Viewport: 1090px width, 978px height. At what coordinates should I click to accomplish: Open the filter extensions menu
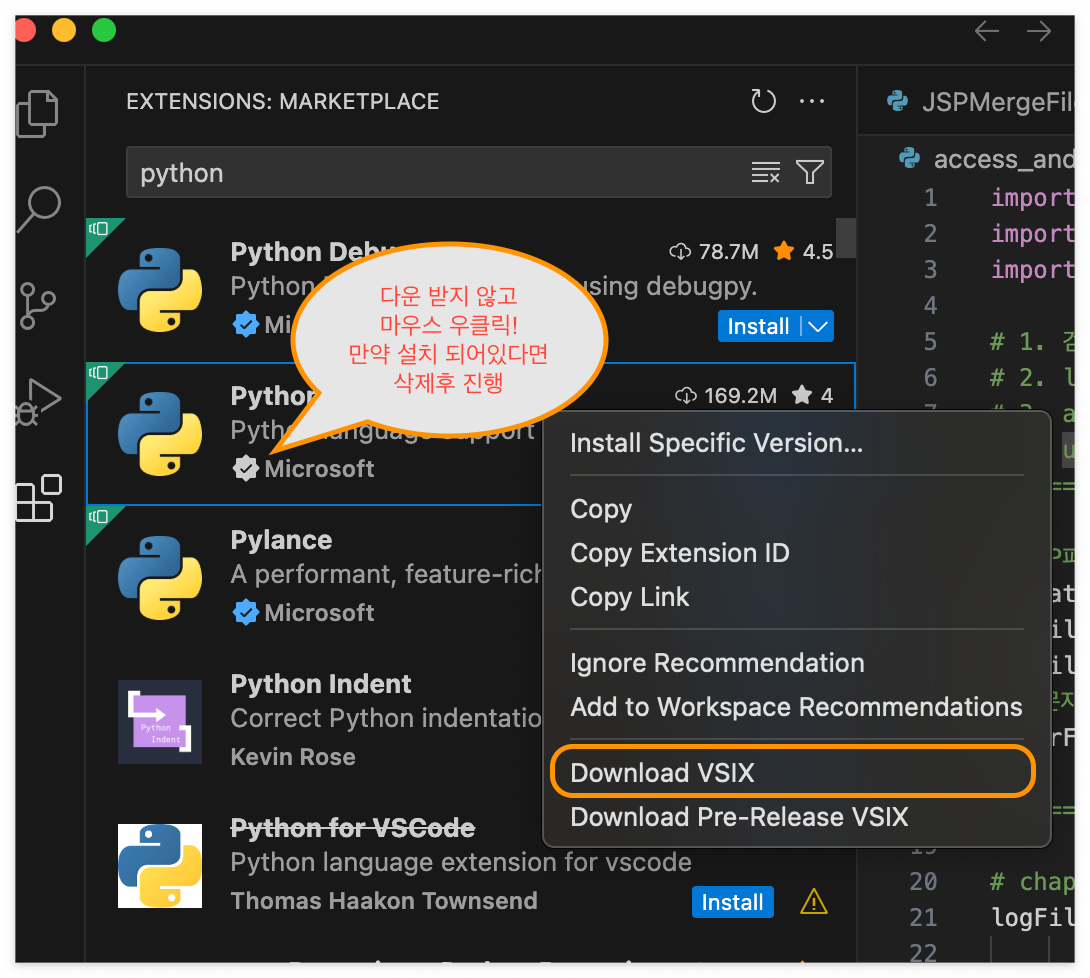[809, 172]
